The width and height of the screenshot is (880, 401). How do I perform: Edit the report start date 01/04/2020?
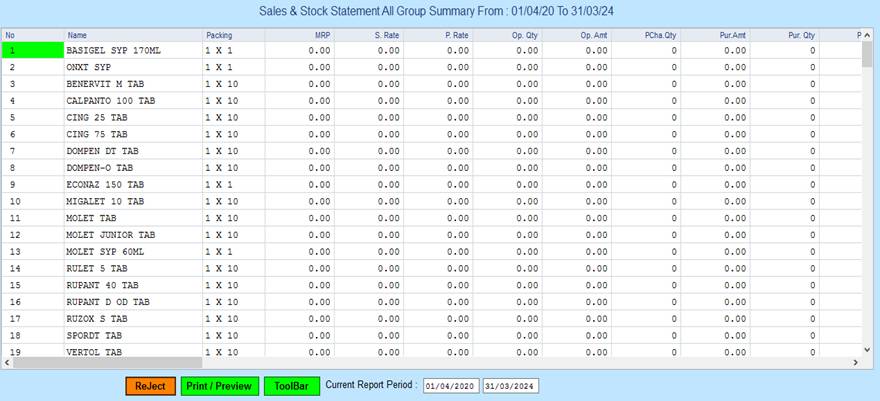[x=450, y=386]
